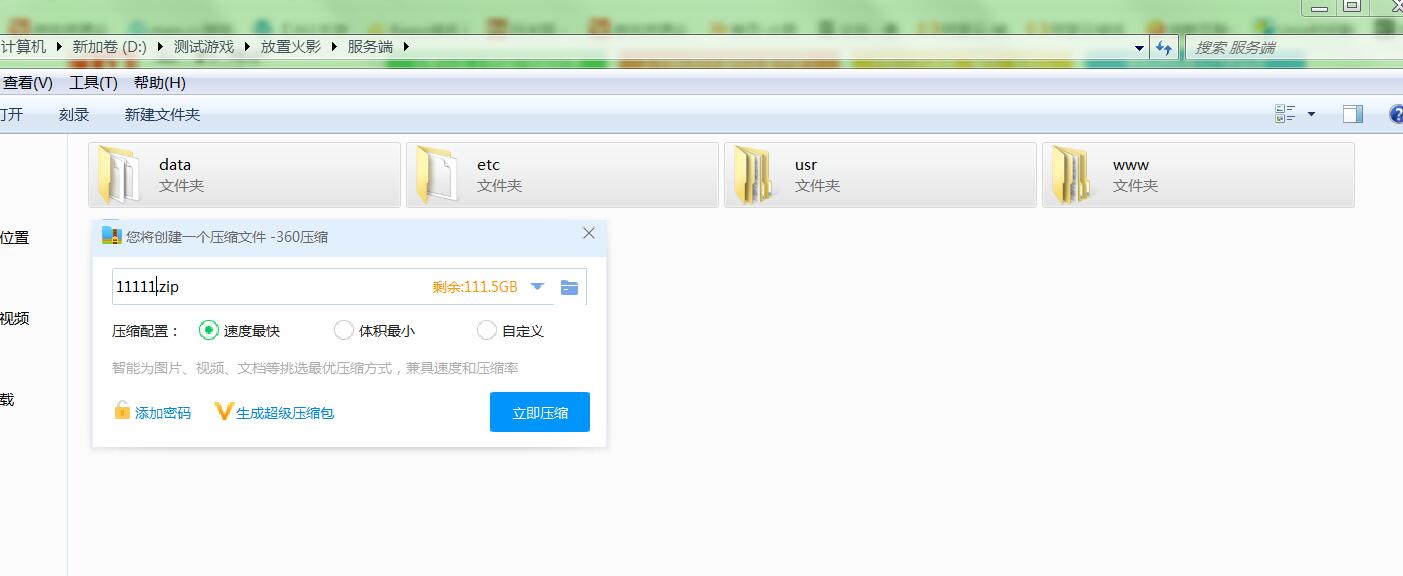This screenshot has width=1403, height=576.
Task: Open the data folder icon
Action: tap(118, 175)
